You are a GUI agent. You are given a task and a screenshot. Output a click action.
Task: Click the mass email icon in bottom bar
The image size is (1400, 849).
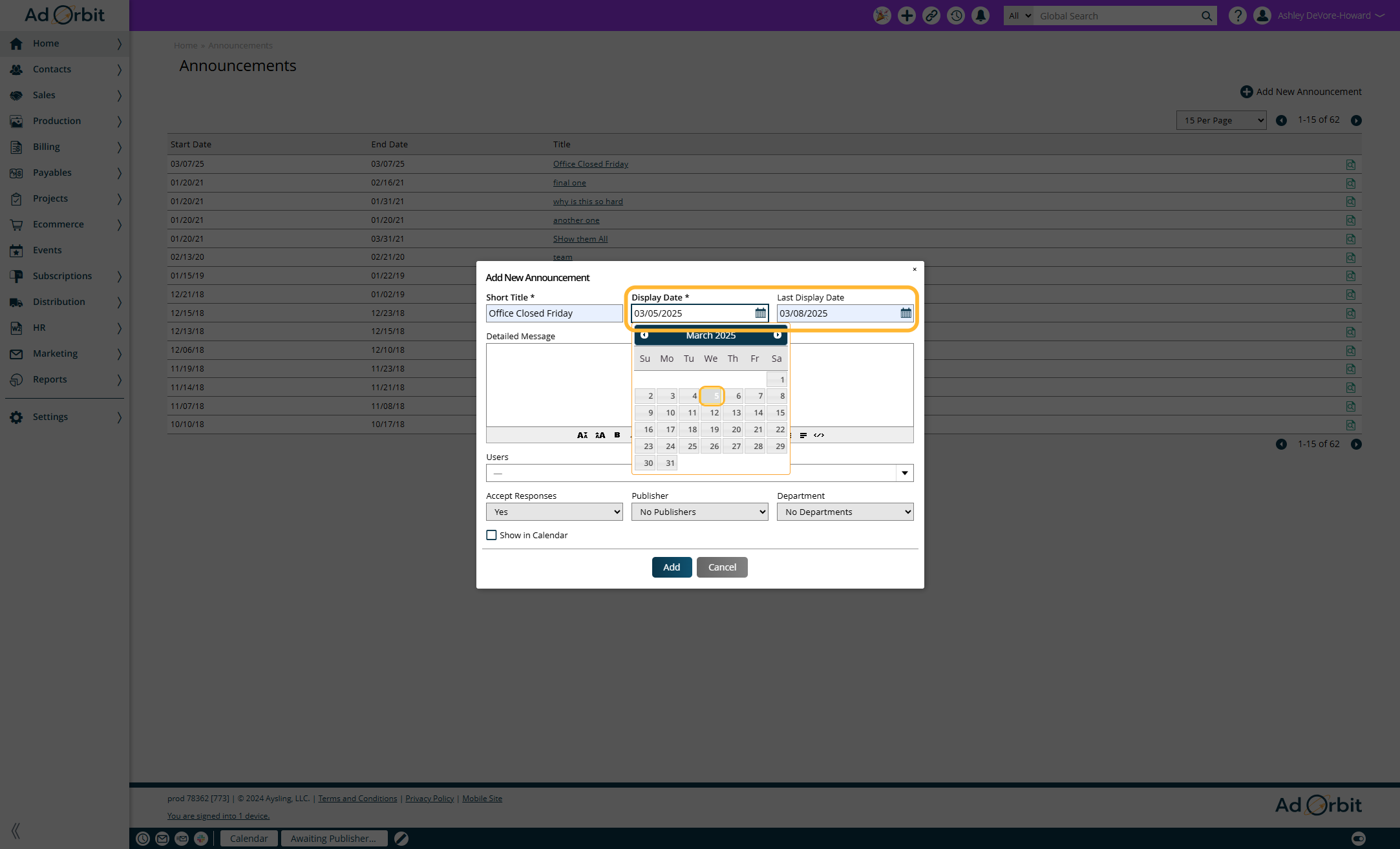[x=182, y=839]
